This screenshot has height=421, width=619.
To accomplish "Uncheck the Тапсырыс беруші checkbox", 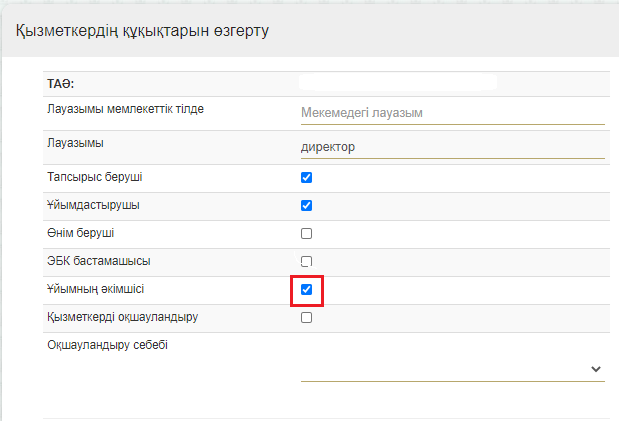I will pyautogui.click(x=307, y=178).
